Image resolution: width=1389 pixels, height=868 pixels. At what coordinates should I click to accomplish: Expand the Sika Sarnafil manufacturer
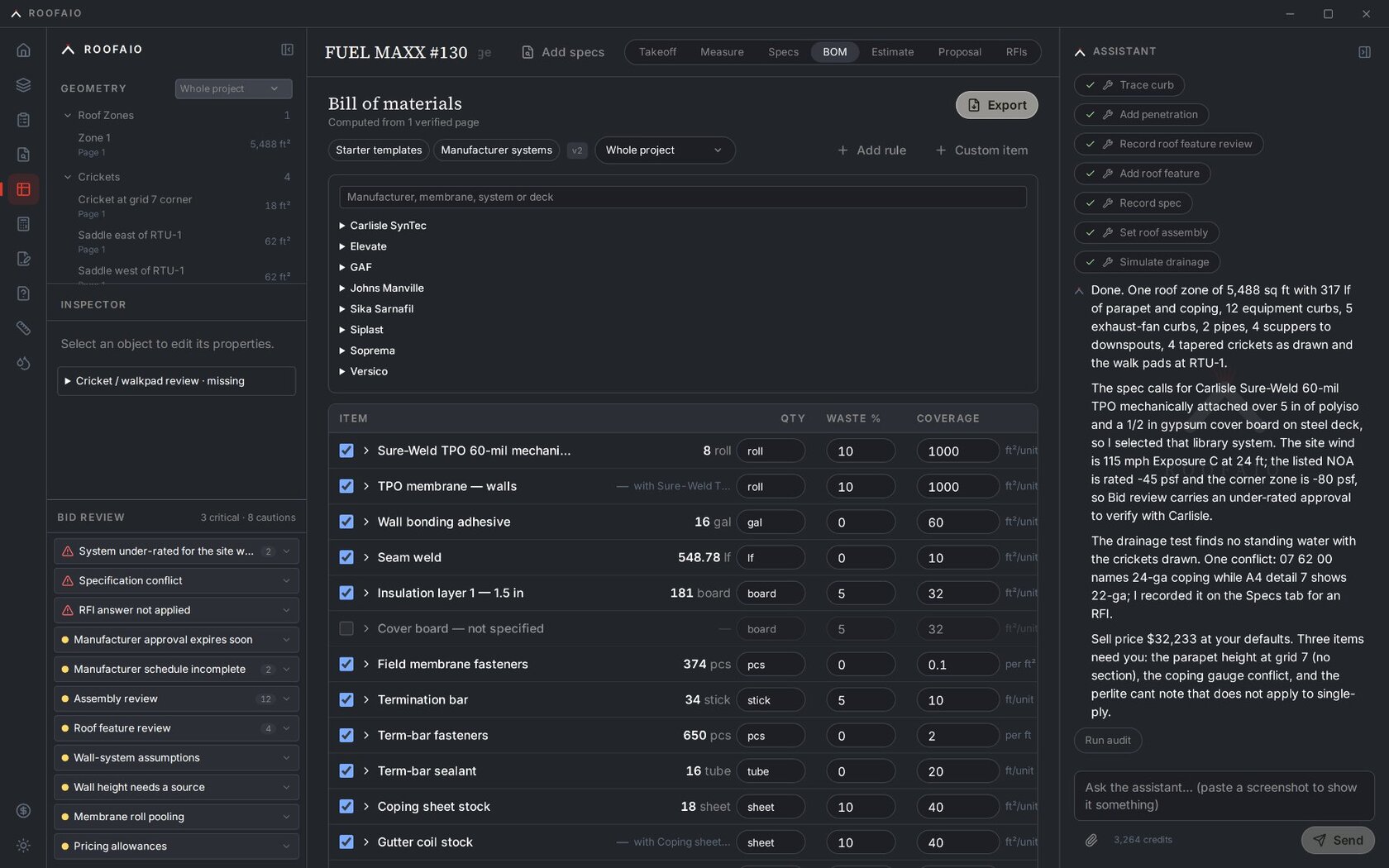[x=376, y=309]
